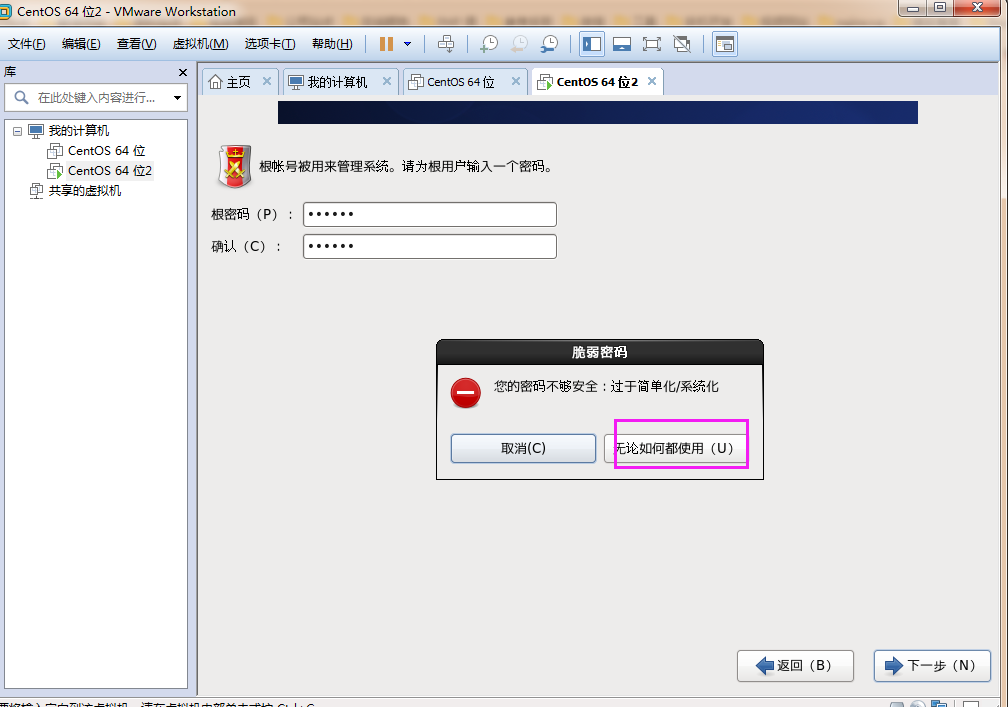
Task: Select CentOS 64 位 in the library tree
Action: (107, 150)
